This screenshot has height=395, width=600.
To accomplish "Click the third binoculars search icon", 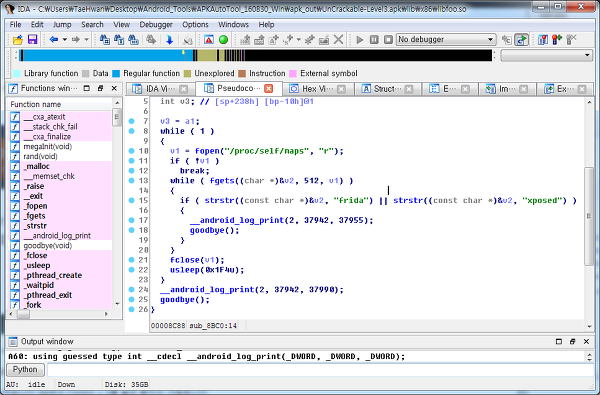I will pos(133,39).
